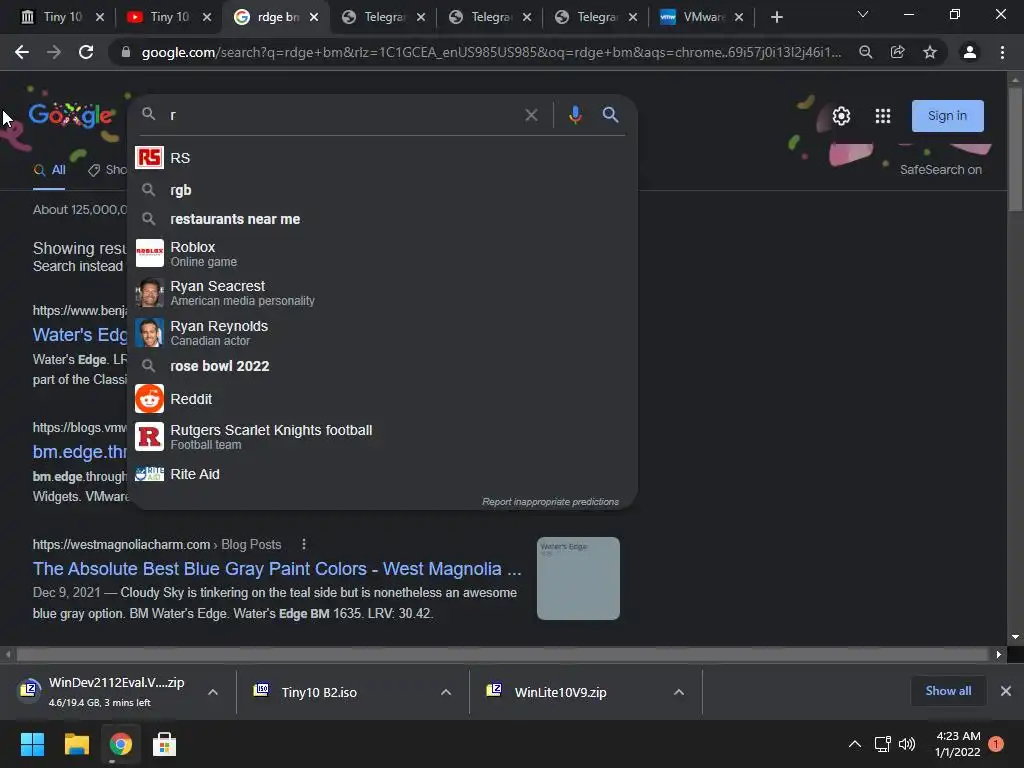Click in the Google search input field
The height and width of the screenshot is (768, 1024).
[x=343, y=115]
